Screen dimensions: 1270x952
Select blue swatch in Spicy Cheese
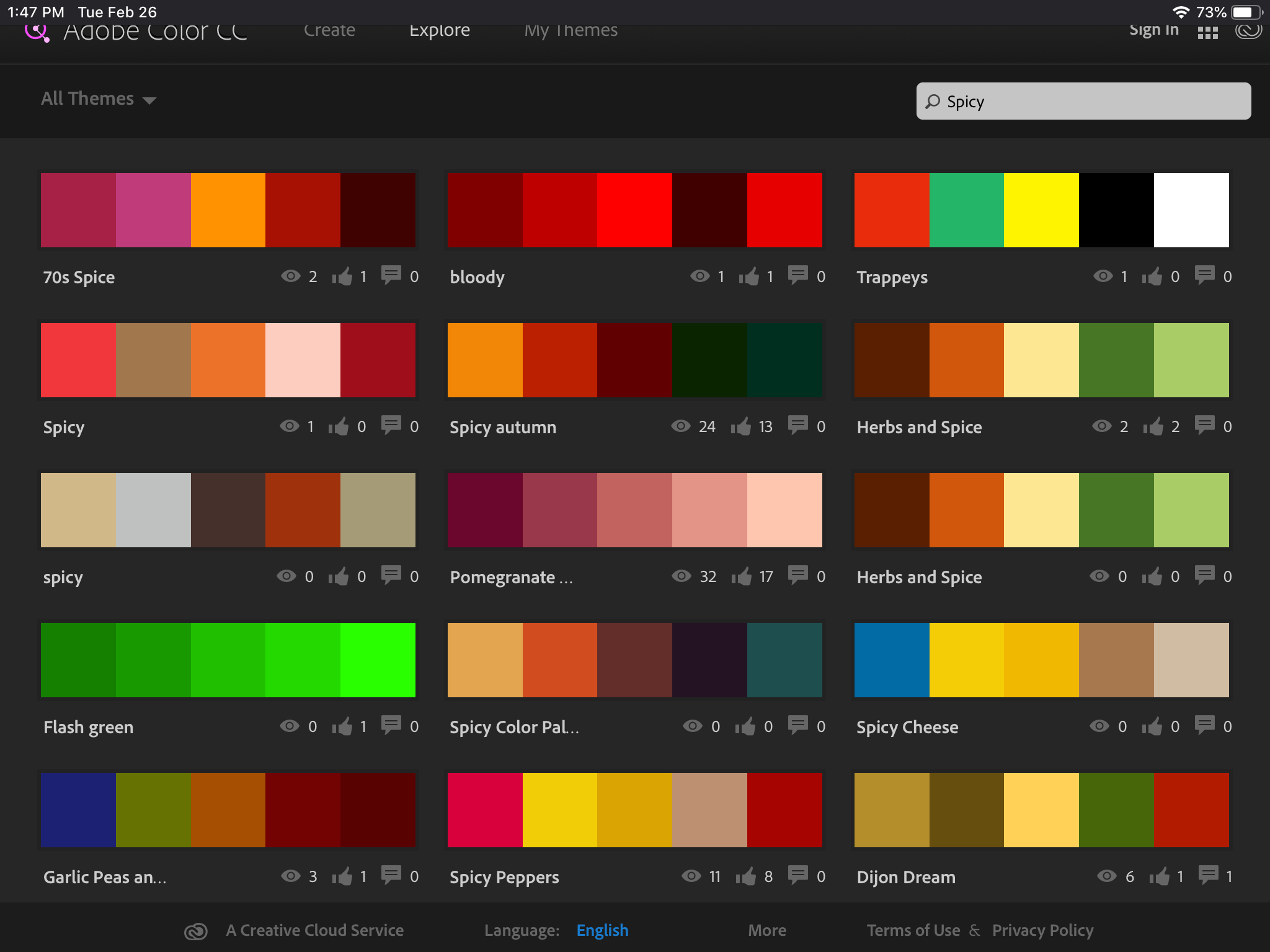click(892, 660)
